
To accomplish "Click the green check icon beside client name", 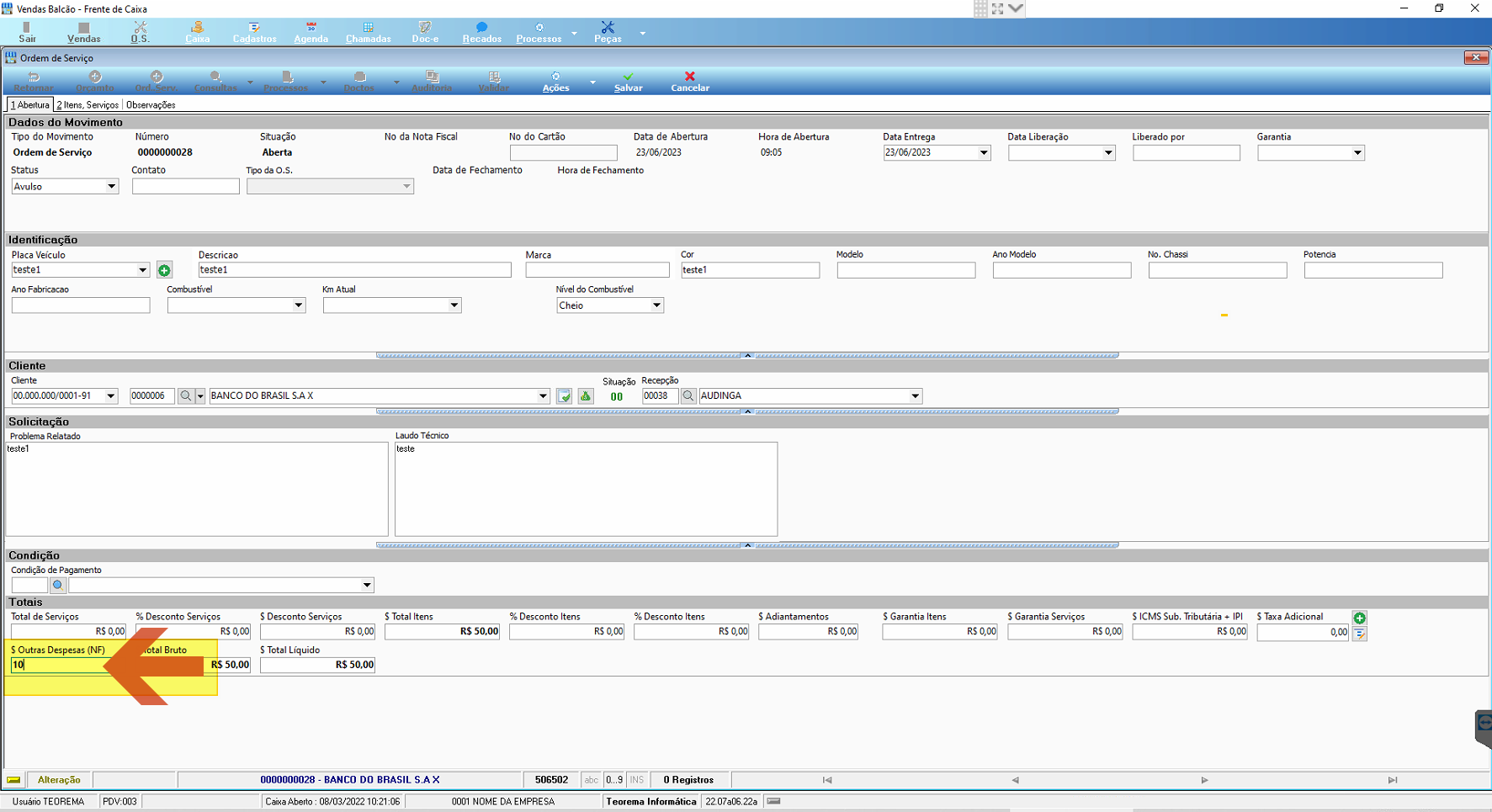I will tap(564, 395).
